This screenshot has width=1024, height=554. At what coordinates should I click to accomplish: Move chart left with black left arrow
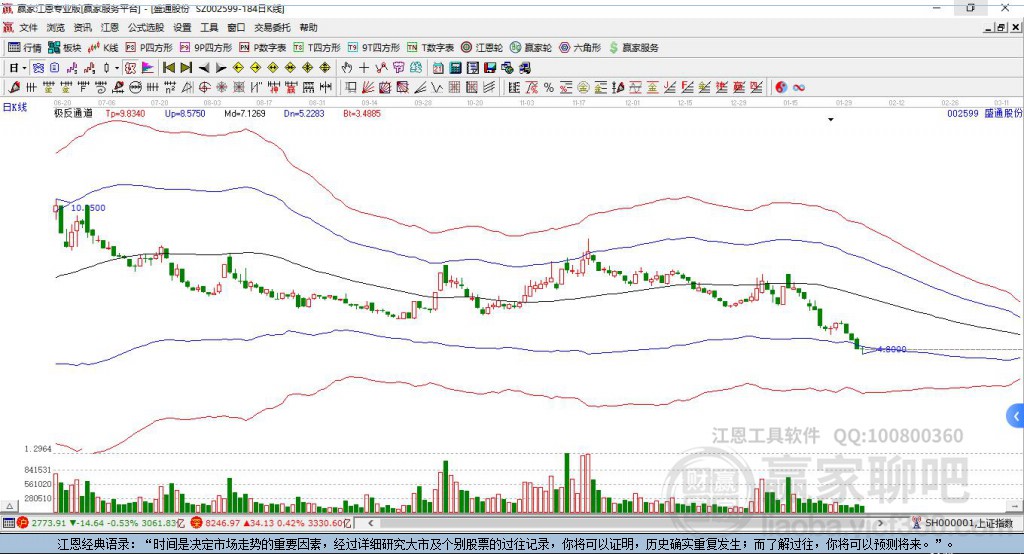click(204, 68)
